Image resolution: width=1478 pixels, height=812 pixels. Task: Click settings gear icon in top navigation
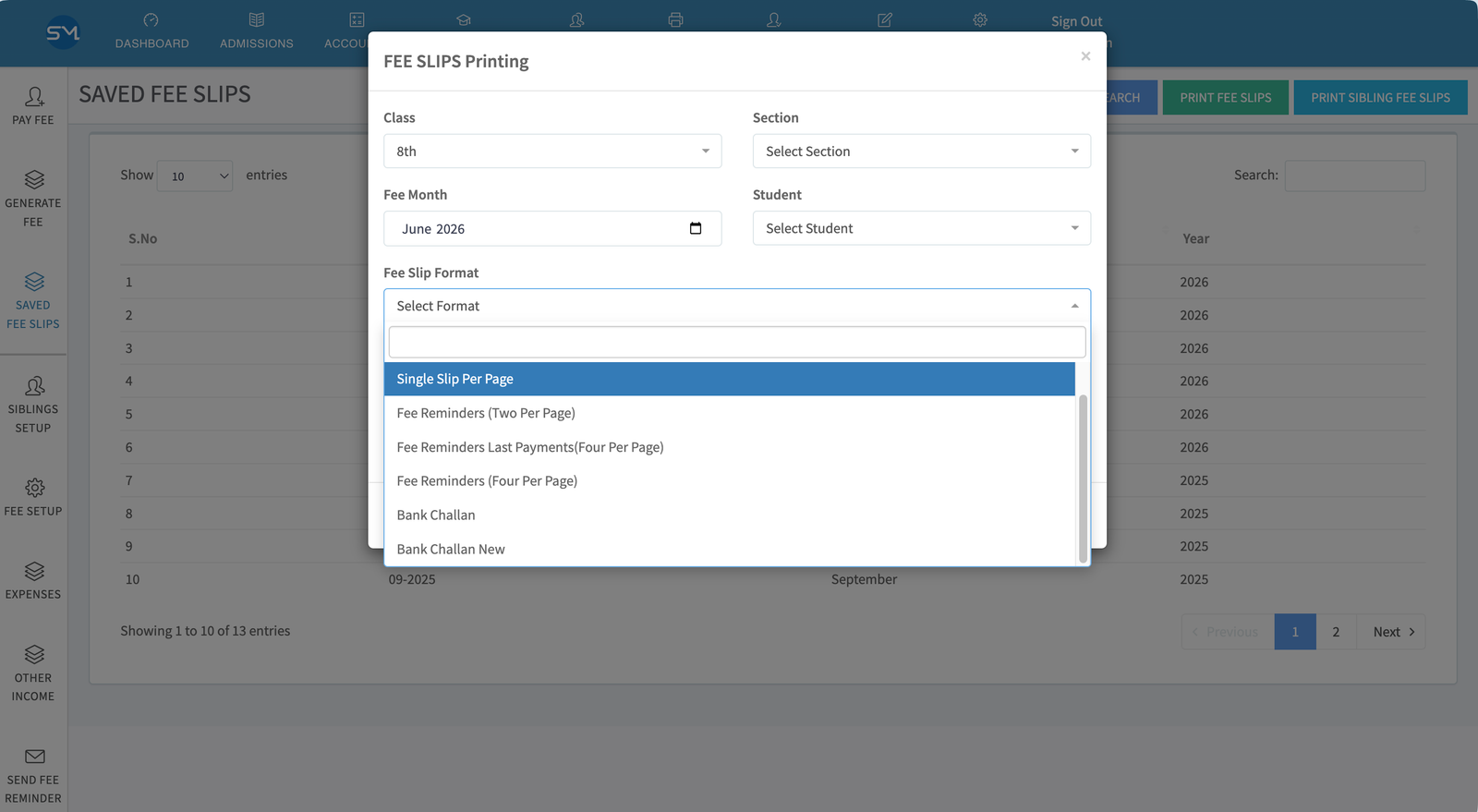pos(980,19)
